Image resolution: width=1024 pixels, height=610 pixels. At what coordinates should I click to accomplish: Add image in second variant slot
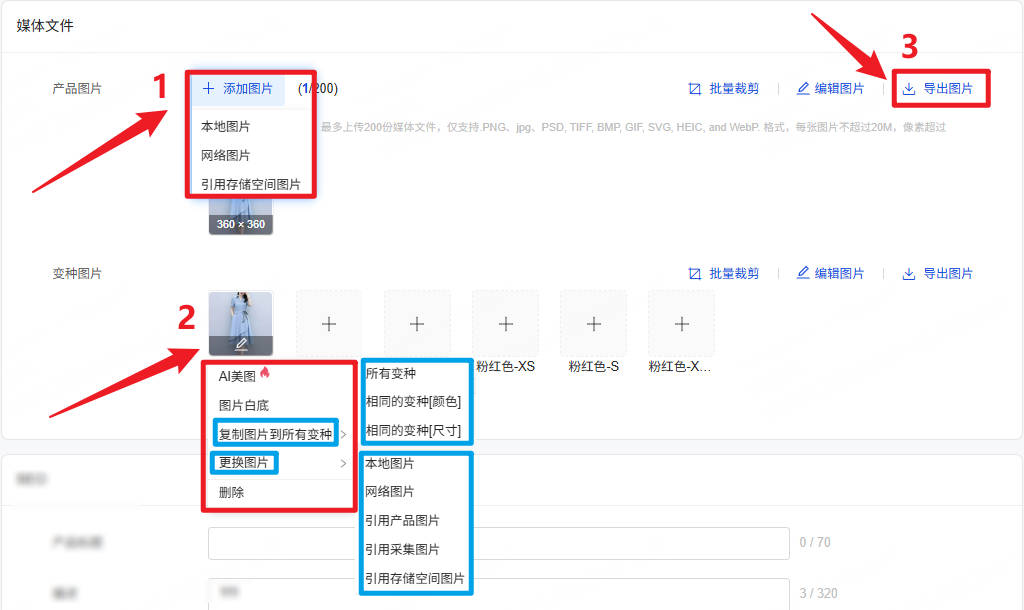[x=329, y=324]
